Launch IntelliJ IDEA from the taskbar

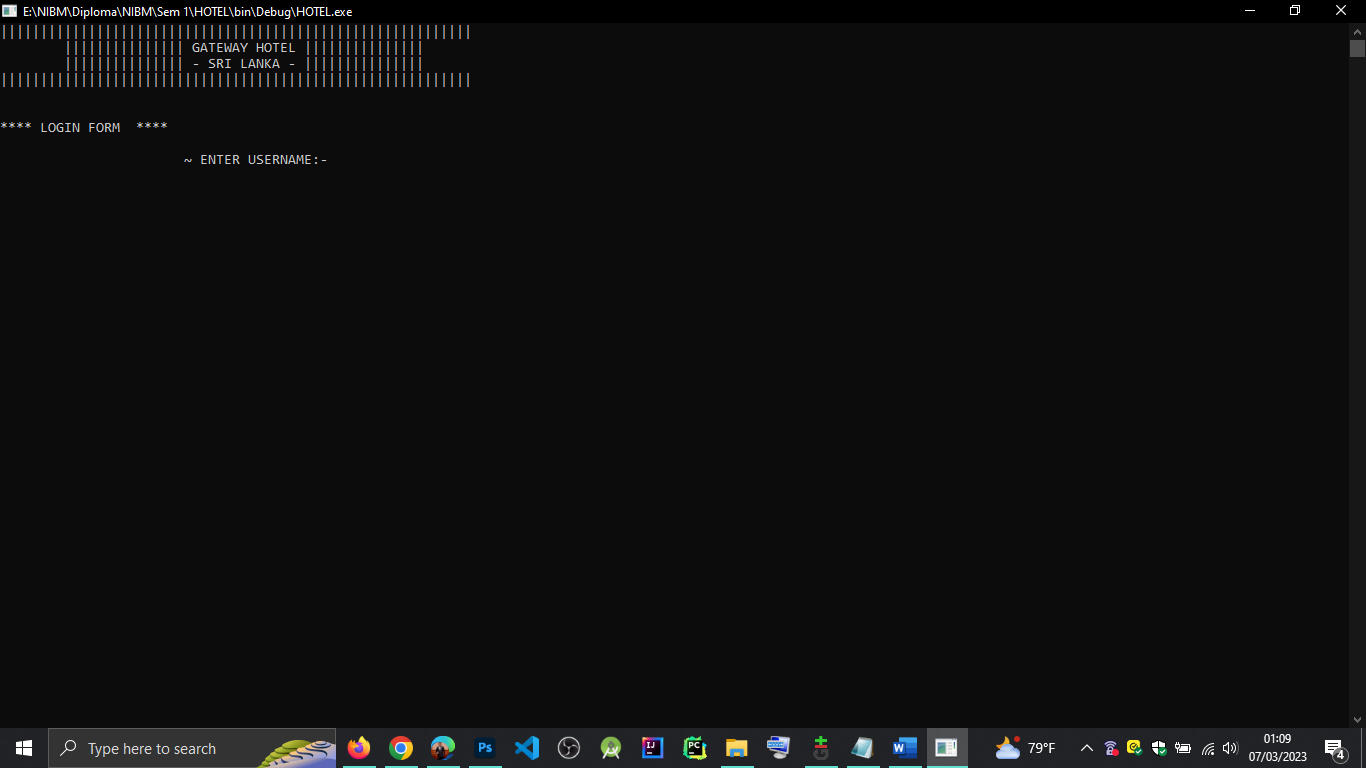(653, 748)
